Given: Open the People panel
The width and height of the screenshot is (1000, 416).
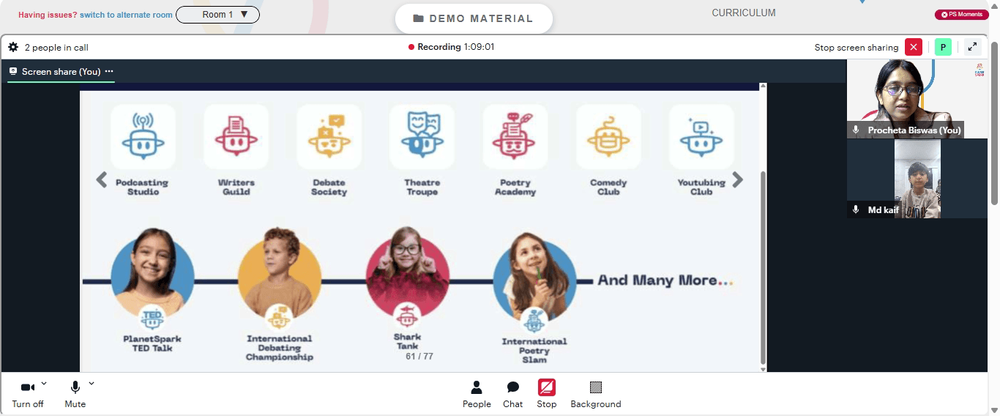Looking at the screenshot, I should [x=476, y=394].
